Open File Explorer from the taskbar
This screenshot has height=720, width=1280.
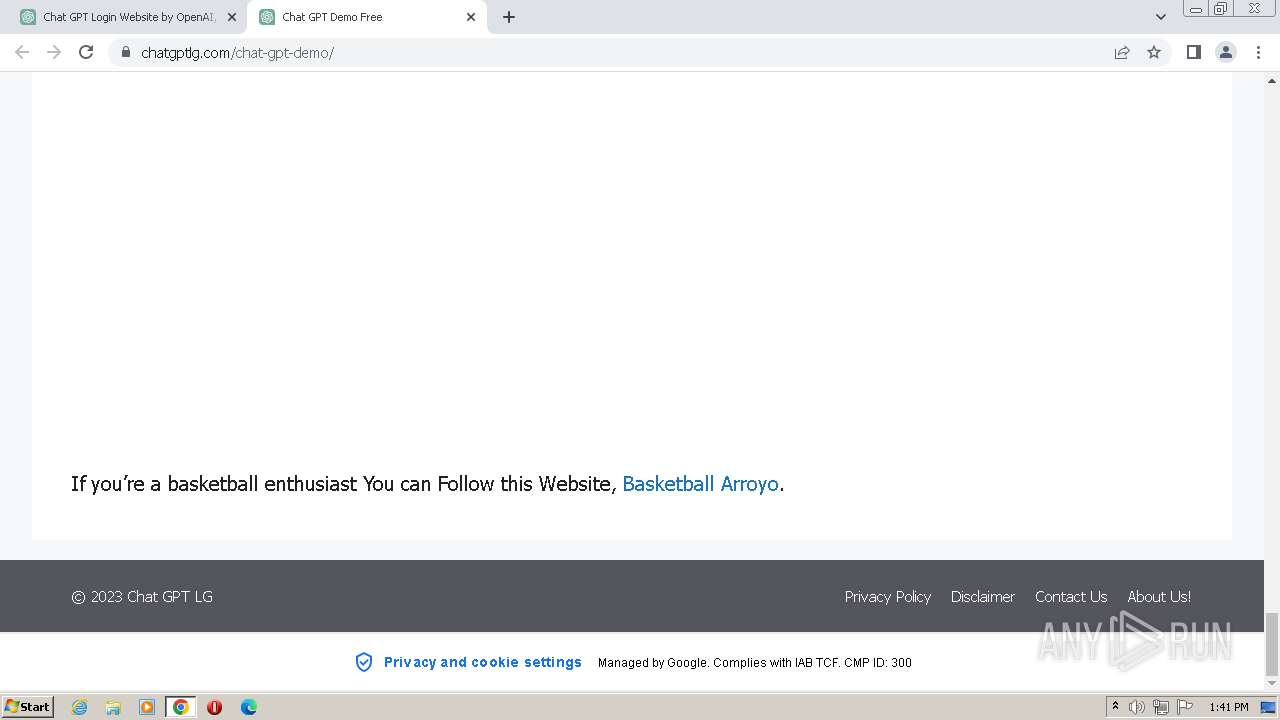coord(113,707)
